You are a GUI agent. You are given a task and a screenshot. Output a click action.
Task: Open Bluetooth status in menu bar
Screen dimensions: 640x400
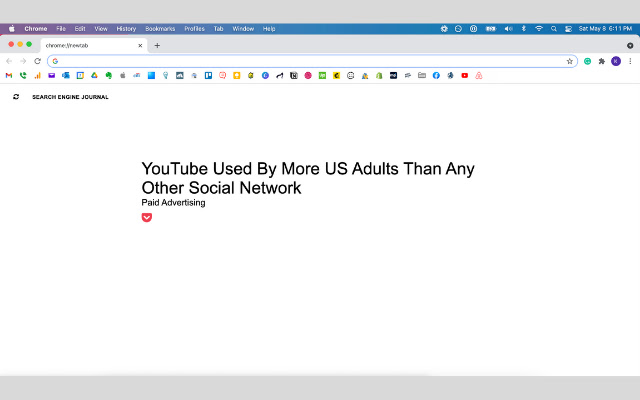click(x=524, y=29)
